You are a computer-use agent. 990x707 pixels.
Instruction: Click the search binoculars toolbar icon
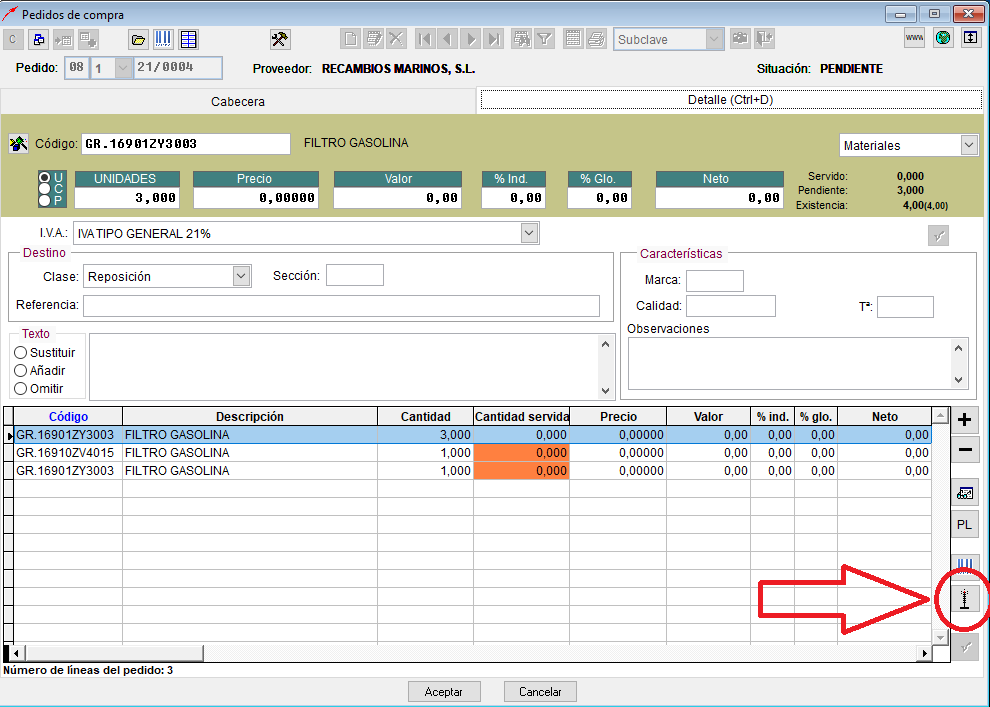(x=522, y=40)
